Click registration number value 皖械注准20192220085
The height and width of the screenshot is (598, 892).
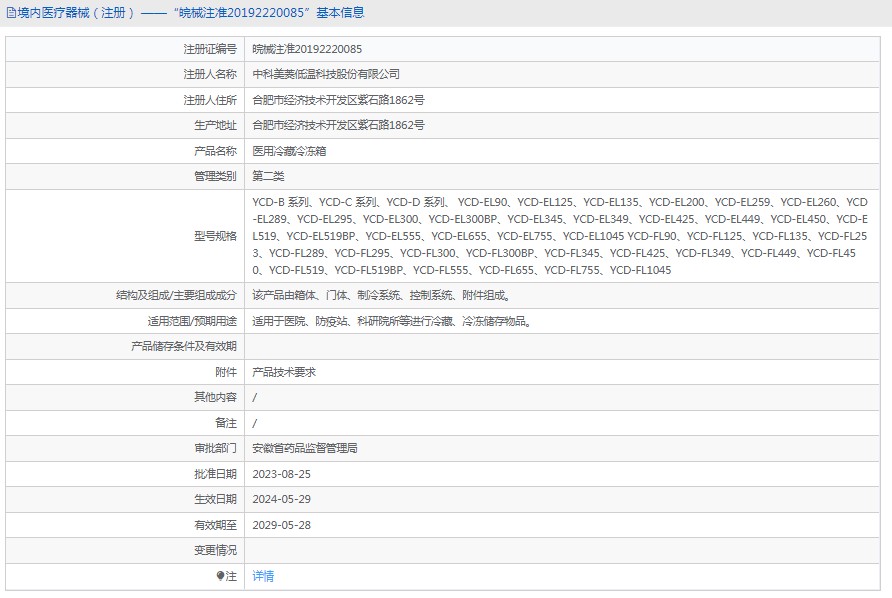click(307, 49)
